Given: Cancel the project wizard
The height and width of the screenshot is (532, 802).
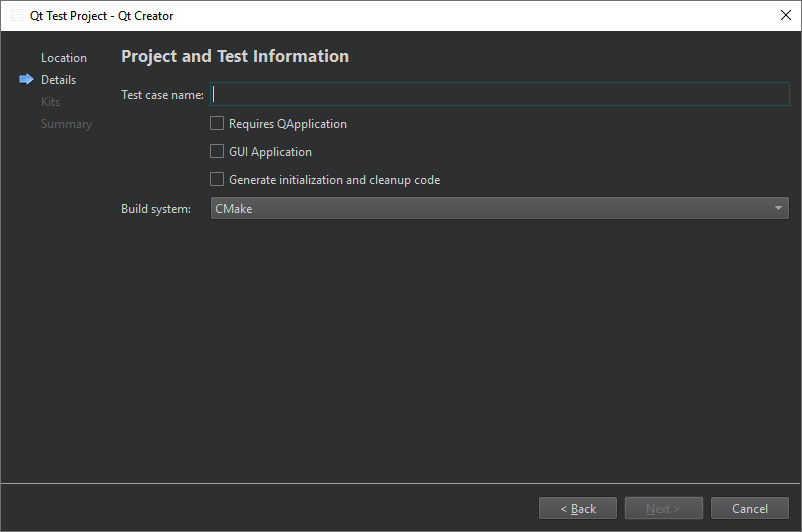Looking at the screenshot, I should click(x=750, y=509).
